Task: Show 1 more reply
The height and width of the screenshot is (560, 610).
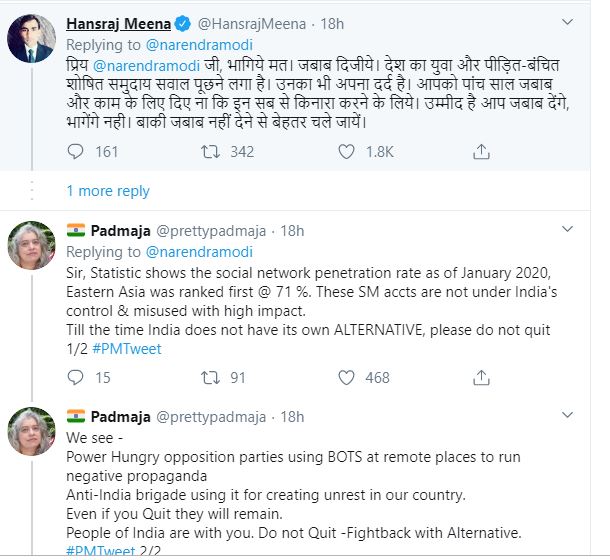Action: pyautogui.click(x=108, y=190)
